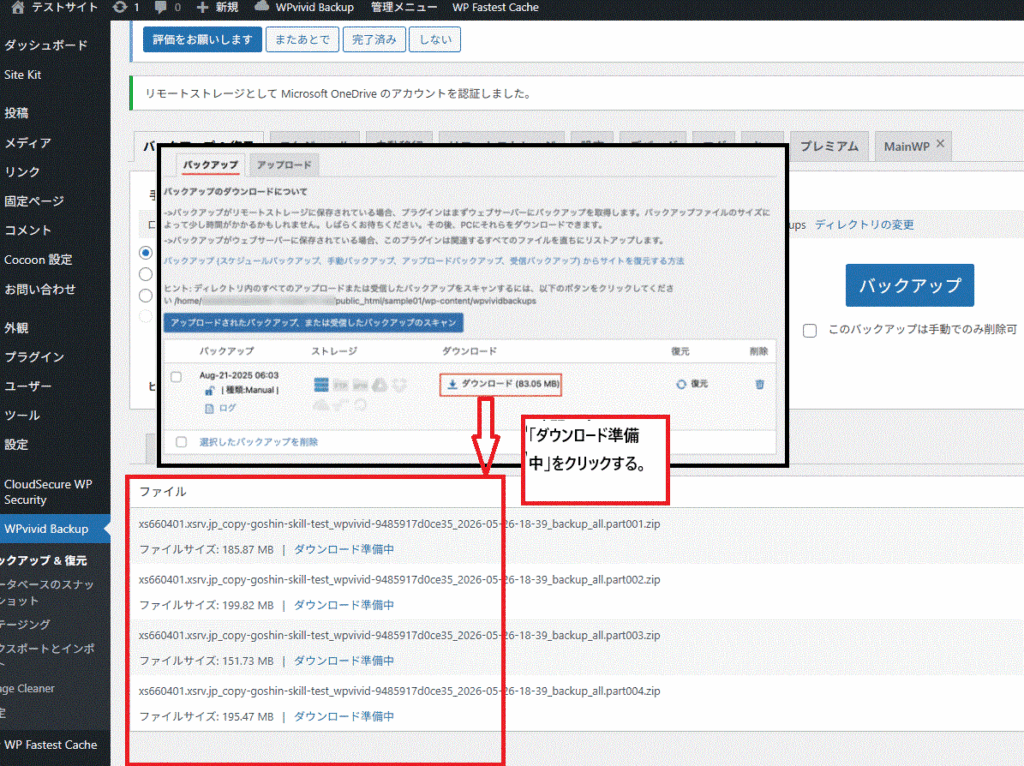1024x766 pixels.
Task: Close the MainWP tab with X
Action: pos(940,144)
